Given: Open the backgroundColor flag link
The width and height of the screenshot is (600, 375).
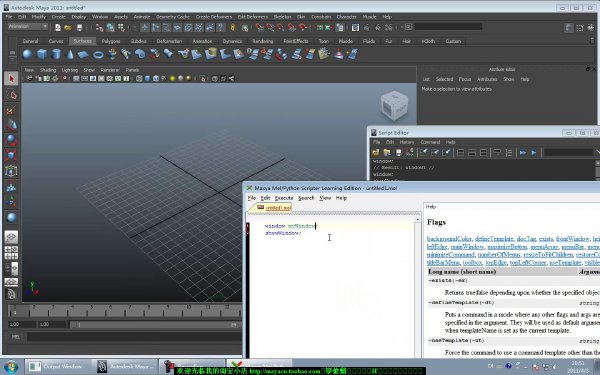Looking at the screenshot, I should coord(449,238).
